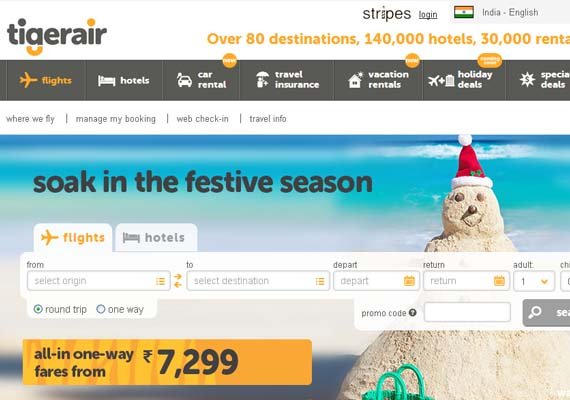The width and height of the screenshot is (570, 400).
Task: Click the stripes login link
Action: click(428, 15)
